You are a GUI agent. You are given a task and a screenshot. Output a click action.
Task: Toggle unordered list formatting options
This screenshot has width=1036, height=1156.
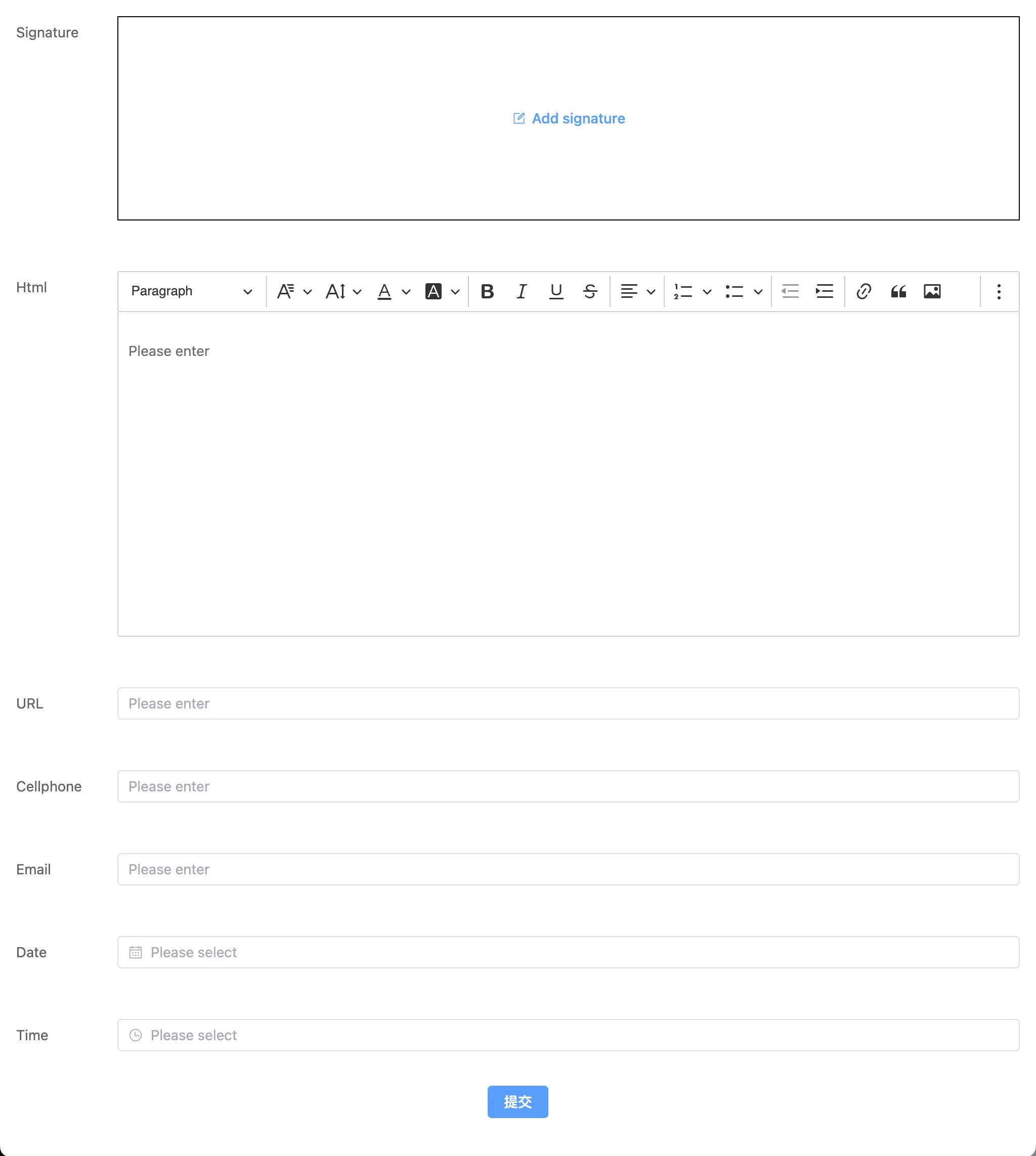pyautogui.click(x=758, y=291)
